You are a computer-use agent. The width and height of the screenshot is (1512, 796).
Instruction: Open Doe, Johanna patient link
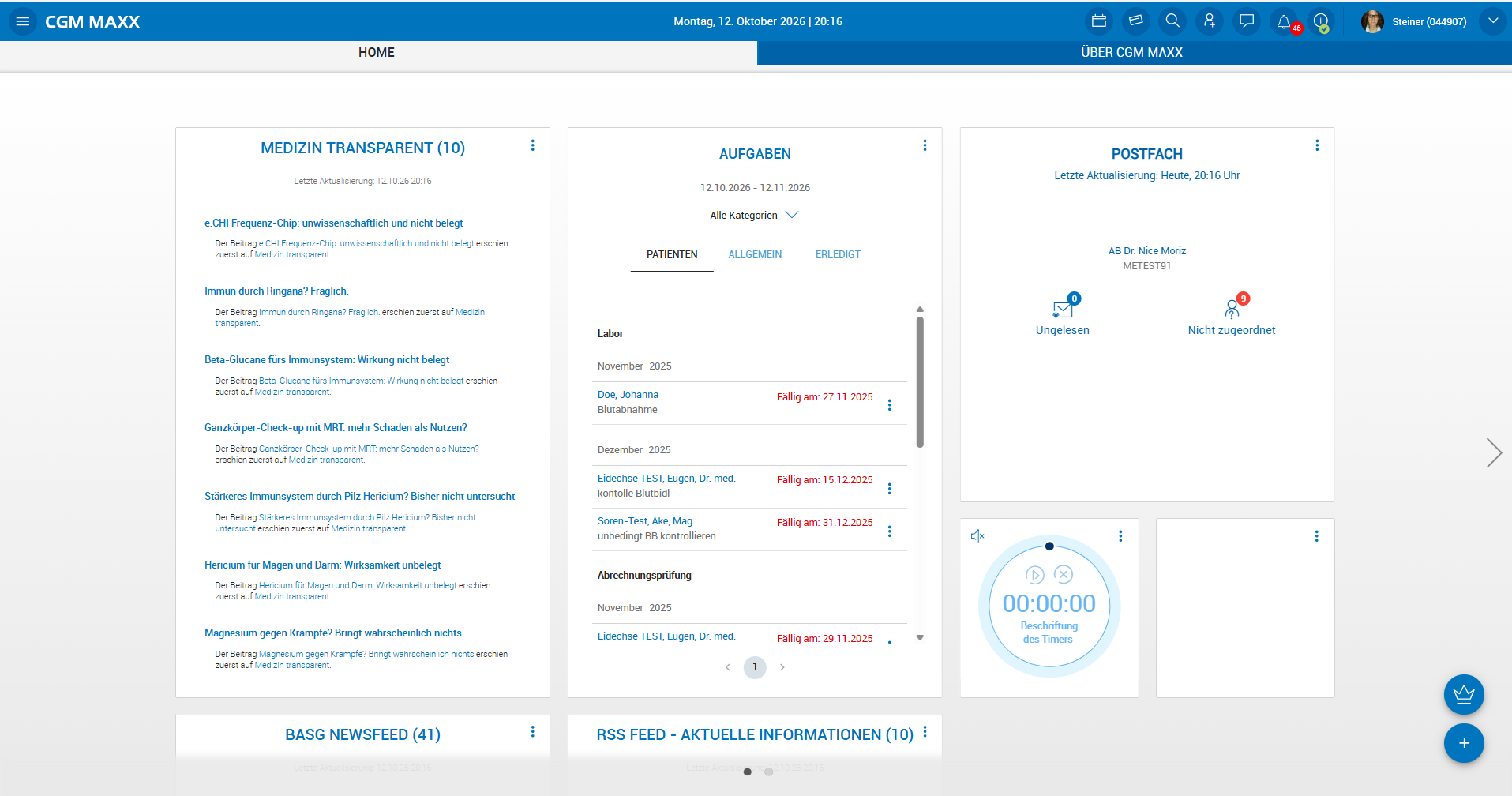coord(628,395)
